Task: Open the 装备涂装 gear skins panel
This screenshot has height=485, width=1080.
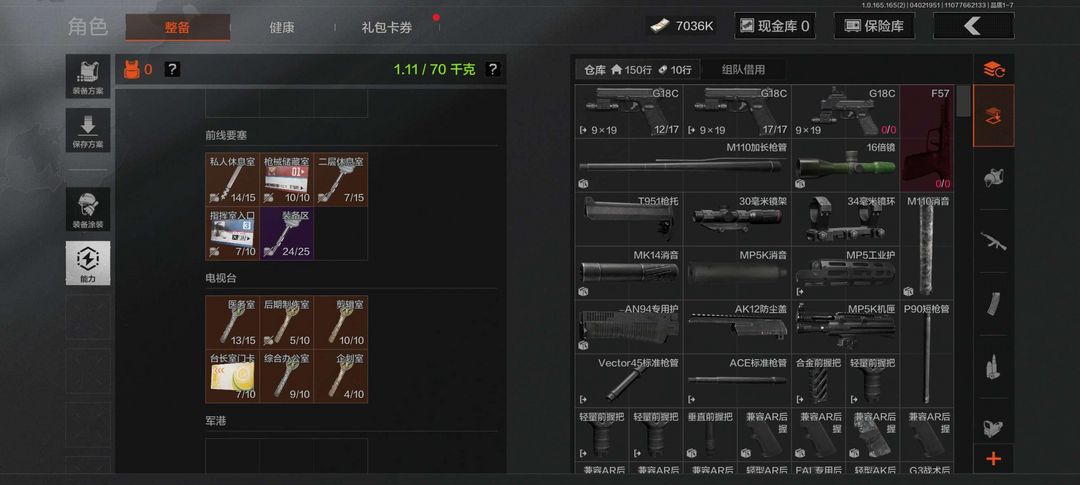Action: tap(88, 208)
